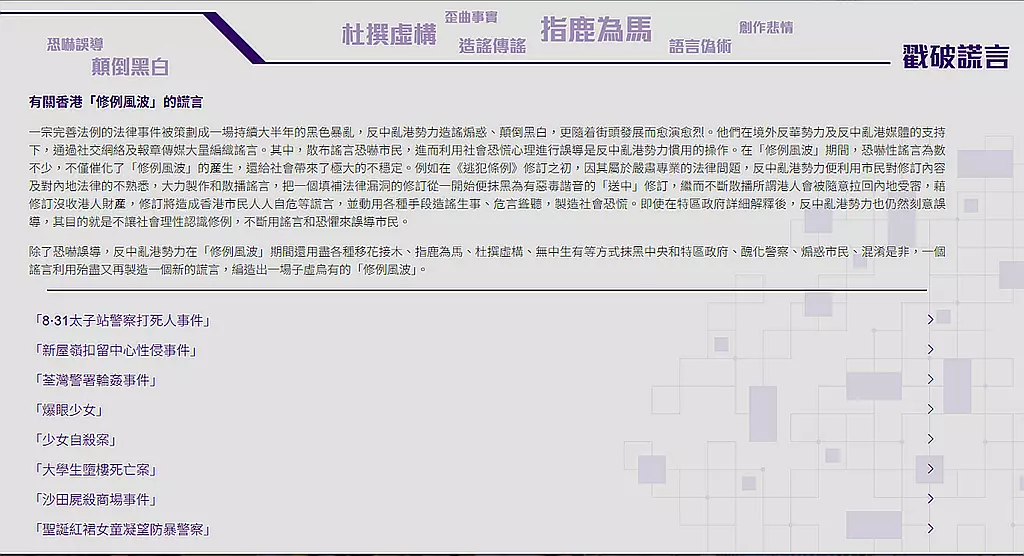Open the 「沙田屍殺商場事件」 entry title

tap(95, 499)
